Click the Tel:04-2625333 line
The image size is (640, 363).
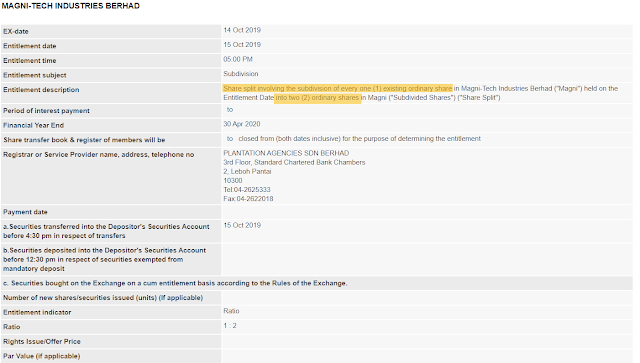click(x=247, y=190)
